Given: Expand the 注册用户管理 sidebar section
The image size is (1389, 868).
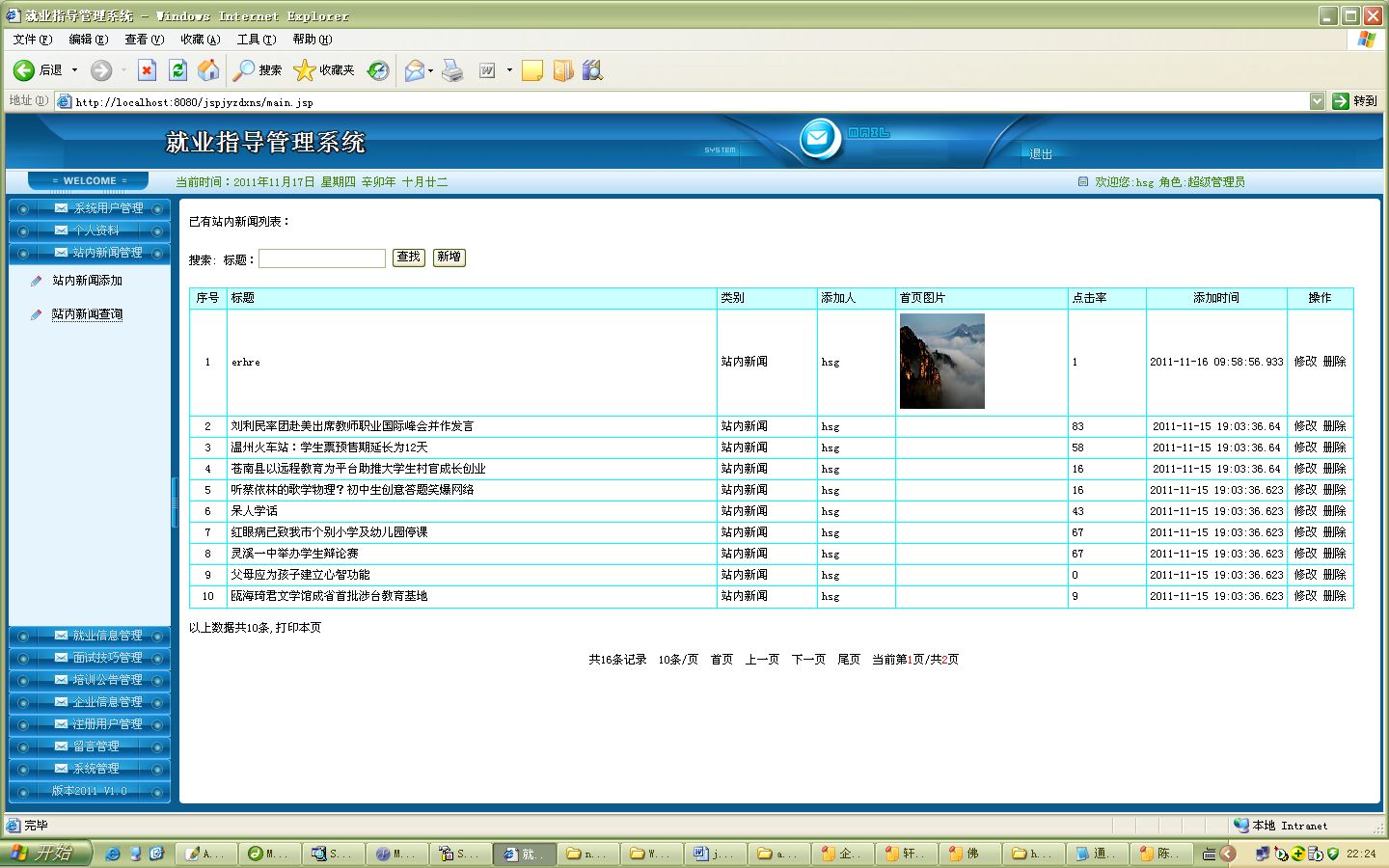Looking at the screenshot, I should (x=90, y=724).
